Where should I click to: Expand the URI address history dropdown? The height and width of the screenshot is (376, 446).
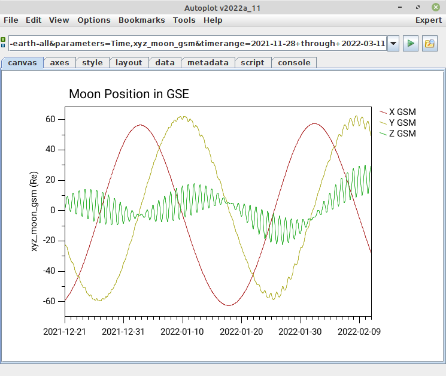pos(393,44)
